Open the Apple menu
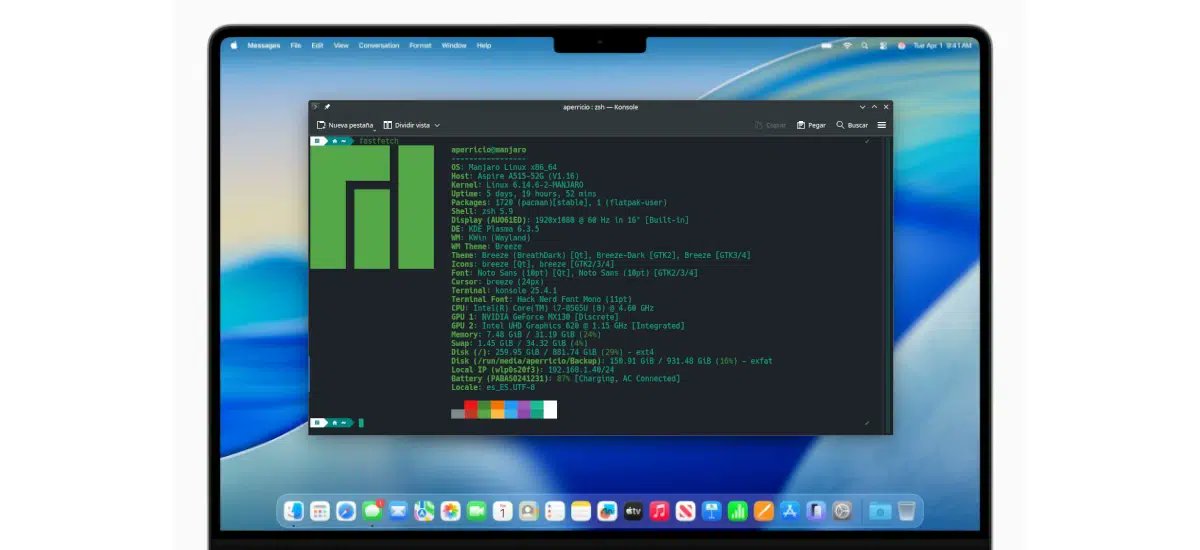1200x550 pixels. point(234,45)
